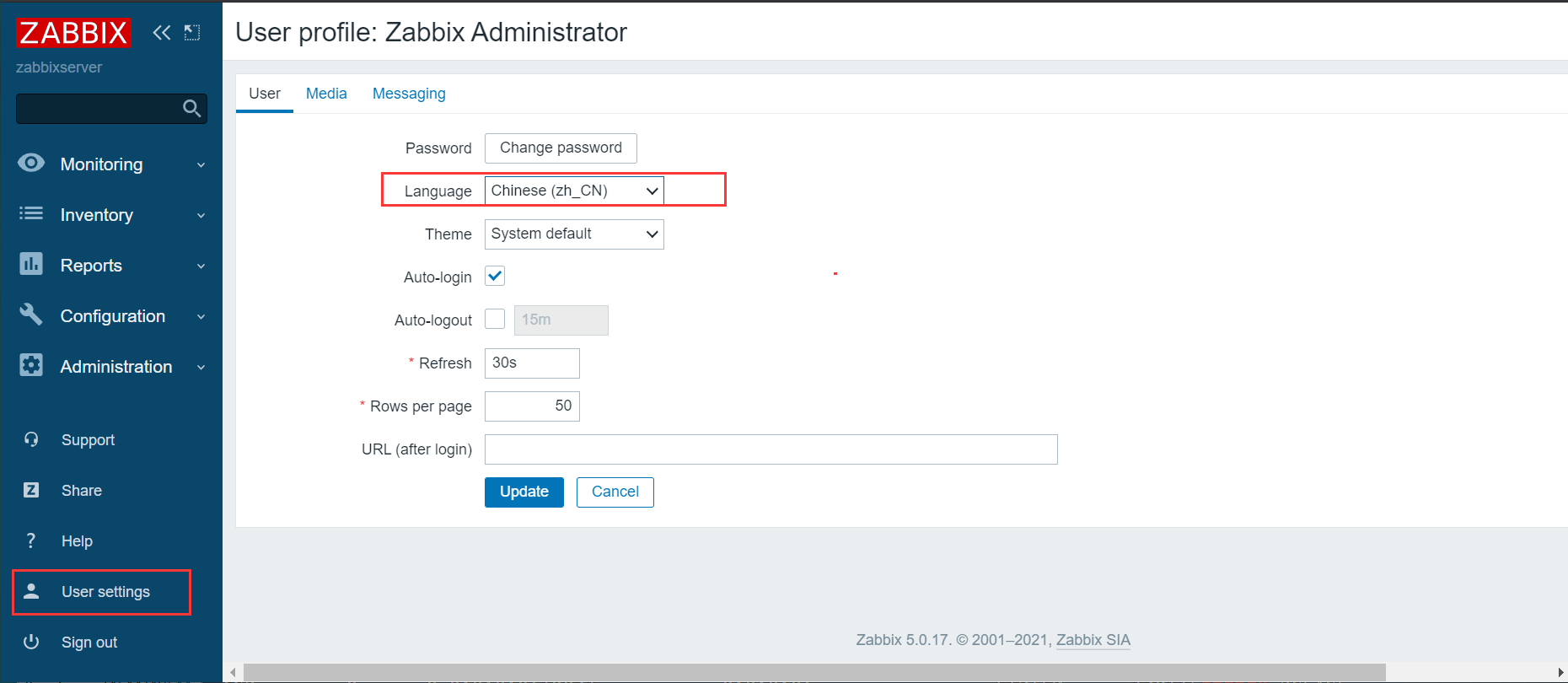
Task: Switch to the Messaging tab
Action: click(409, 94)
